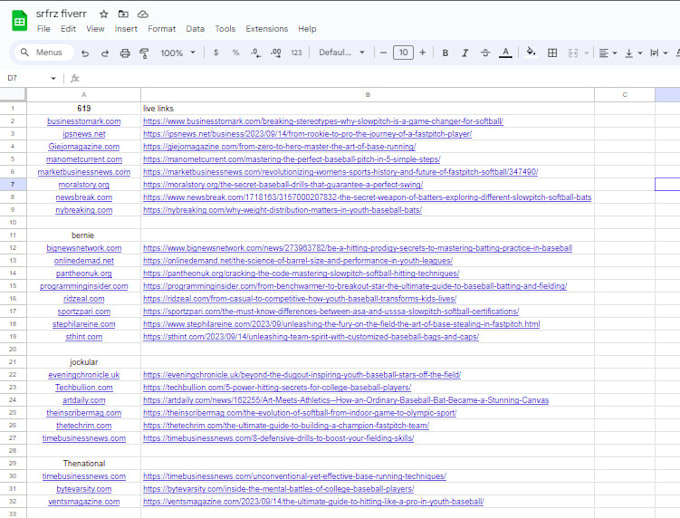Open bytevarsity.com link in column A

(x=84, y=489)
